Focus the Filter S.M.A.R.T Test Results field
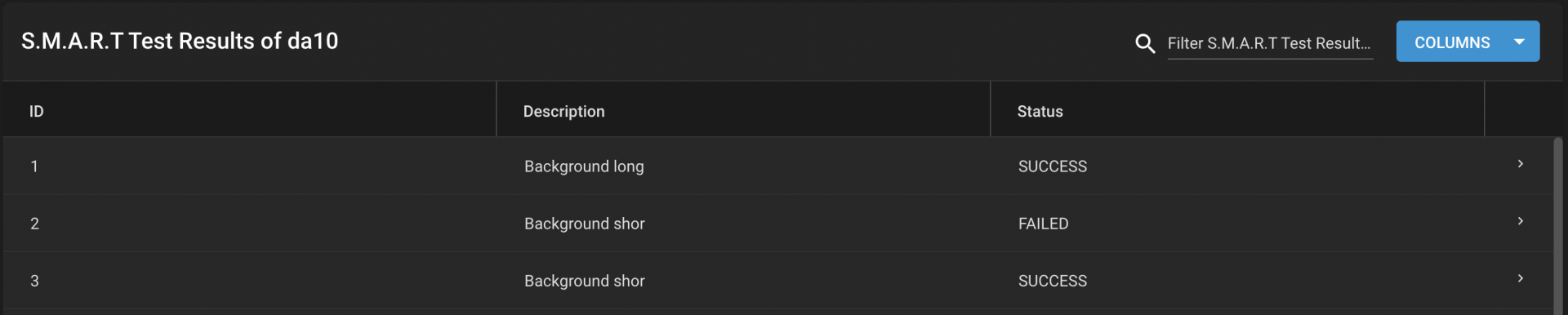The height and width of the screenshot is (315, 1568). pos(1270,43)
